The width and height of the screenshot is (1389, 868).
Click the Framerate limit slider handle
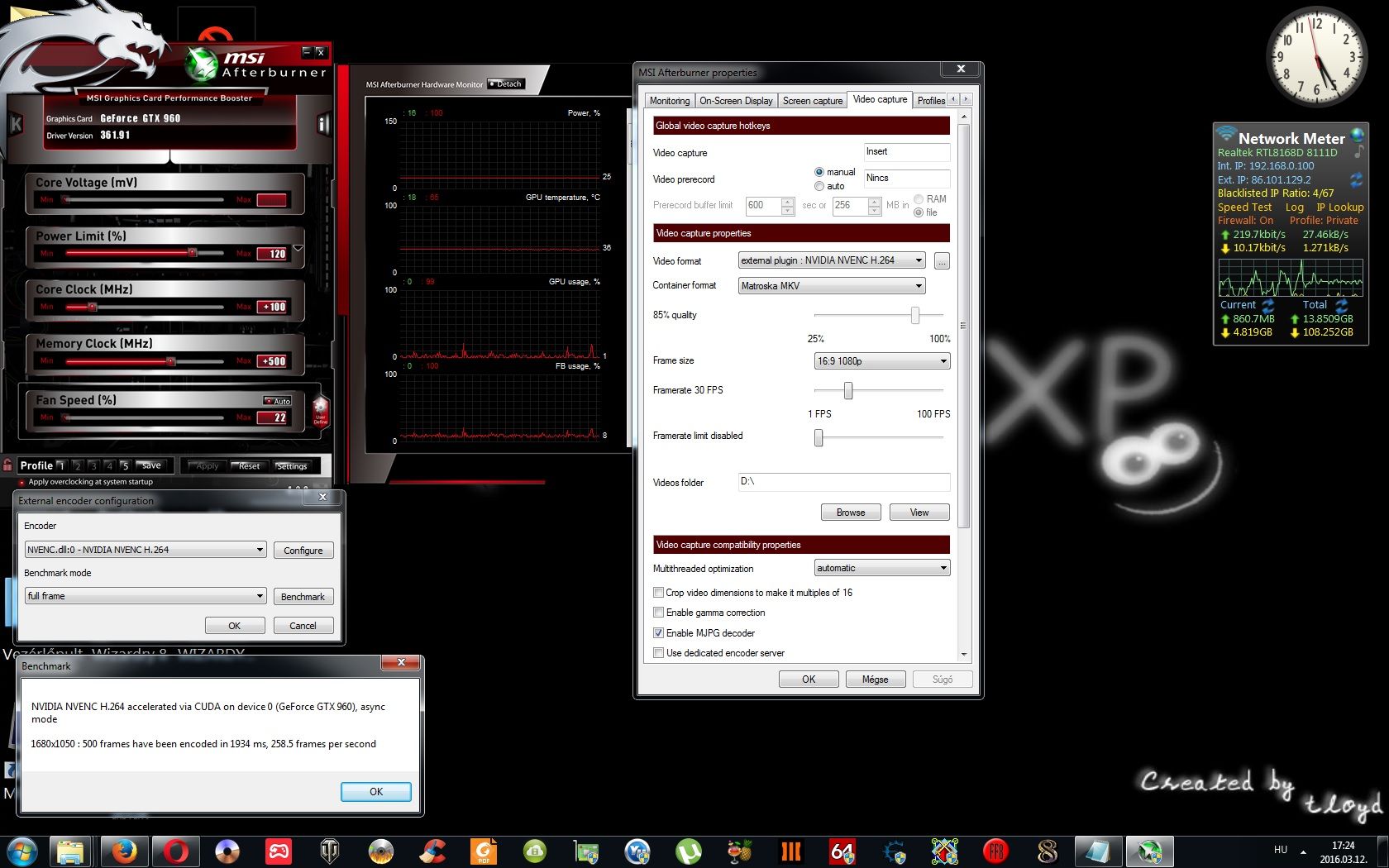pyautogui.click(x=819, y=437)
